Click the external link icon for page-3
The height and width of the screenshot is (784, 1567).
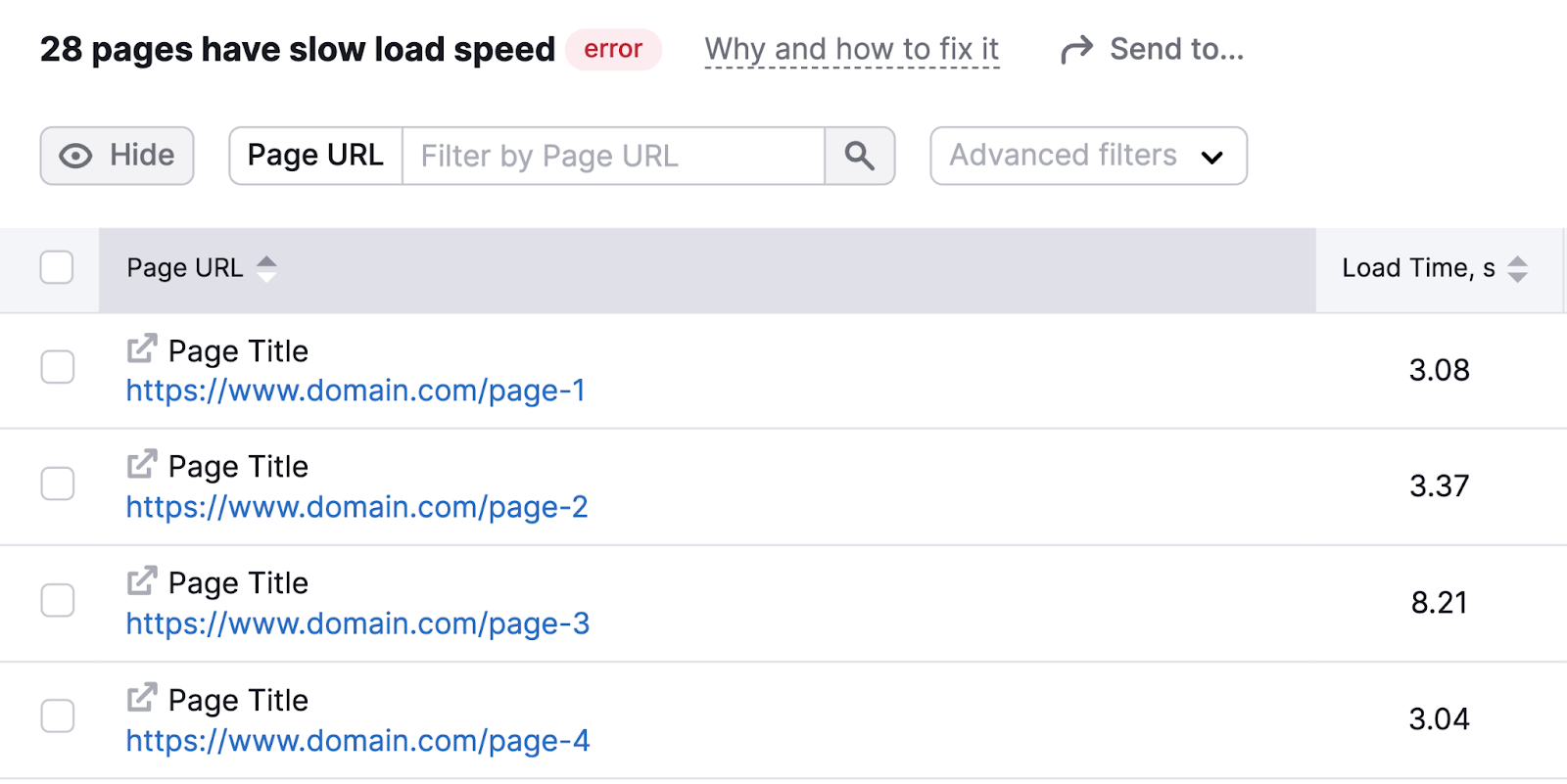[142, 581]
